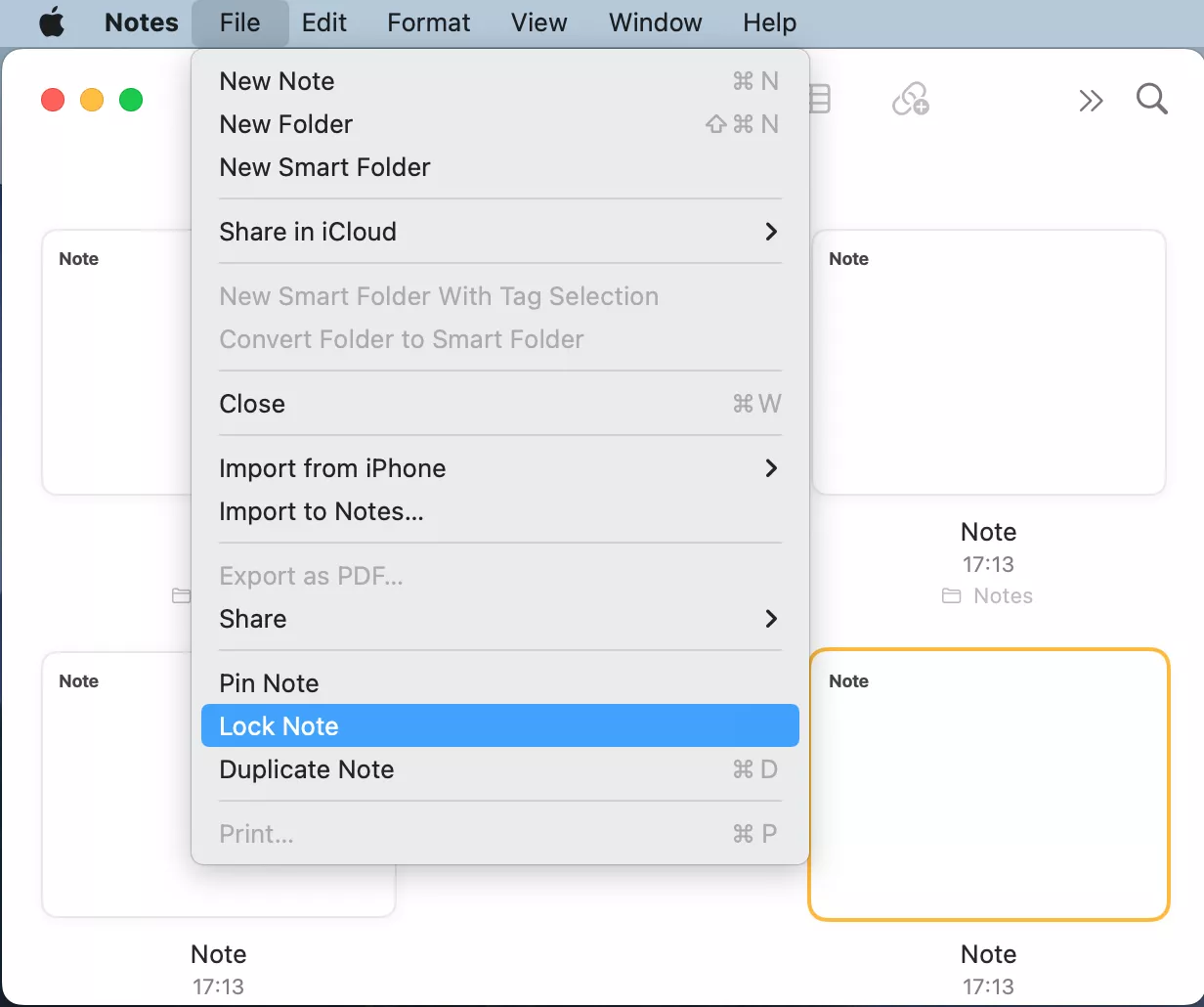Viewport: 1204px width, 1007px height.
Task: Click the search magnifier icon
Action: tap(1151, 99)
